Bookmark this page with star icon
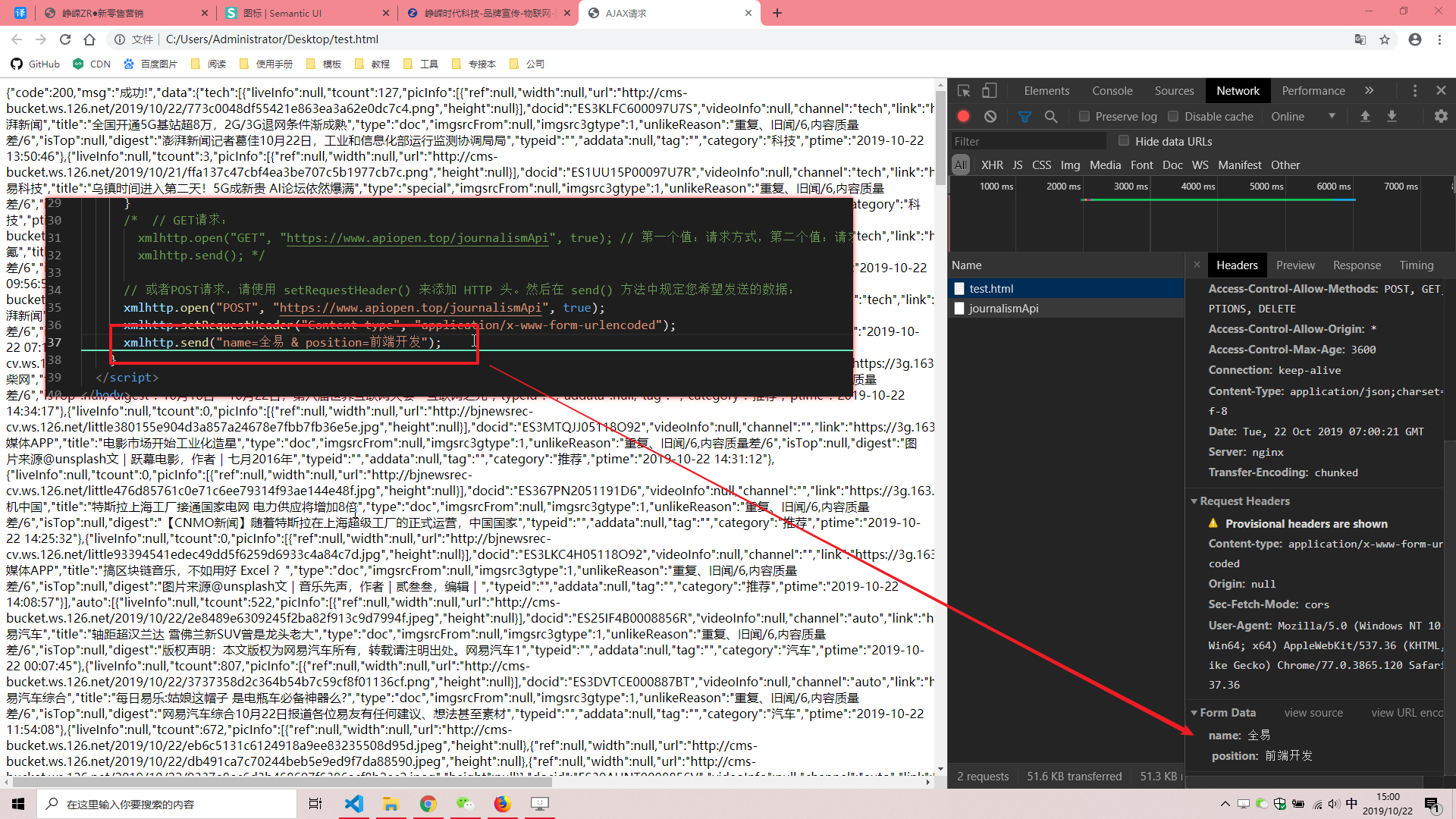This screenshot has width=1456, height=819. click(1385, 39)
